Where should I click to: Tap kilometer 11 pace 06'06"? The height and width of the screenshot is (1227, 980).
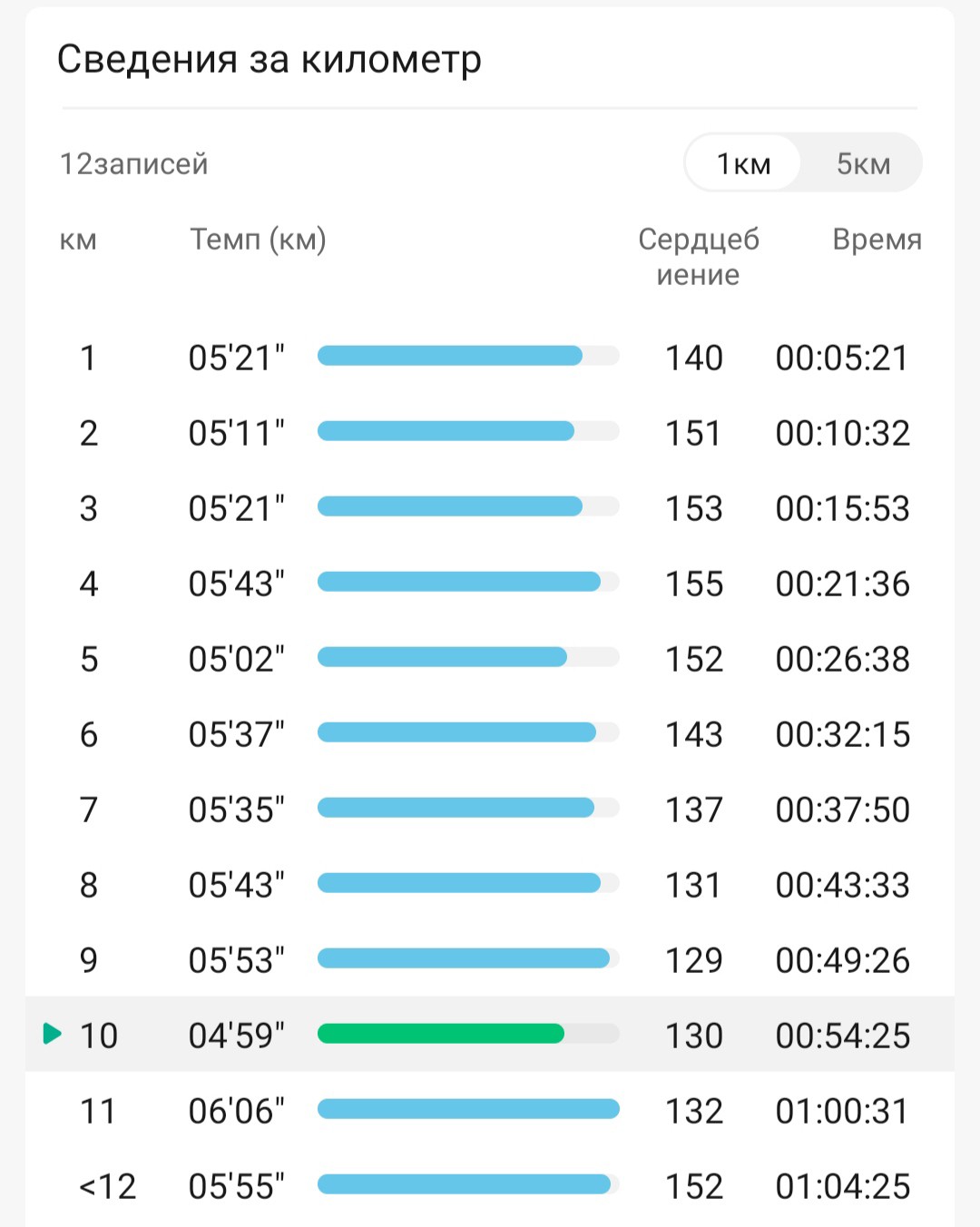tap(237, 1111)
